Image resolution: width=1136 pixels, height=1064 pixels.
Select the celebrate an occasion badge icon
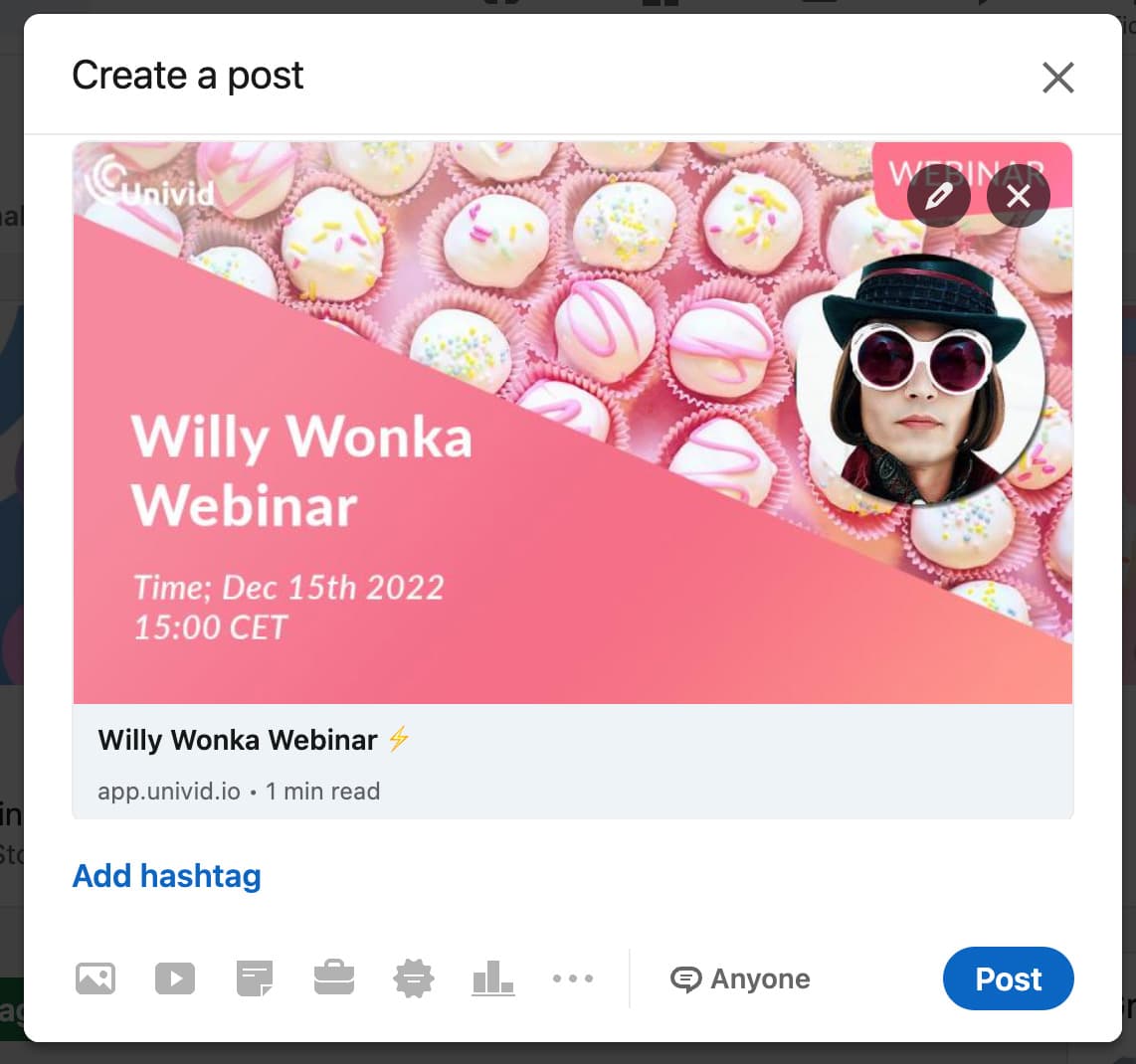click(x=414, y=978)
